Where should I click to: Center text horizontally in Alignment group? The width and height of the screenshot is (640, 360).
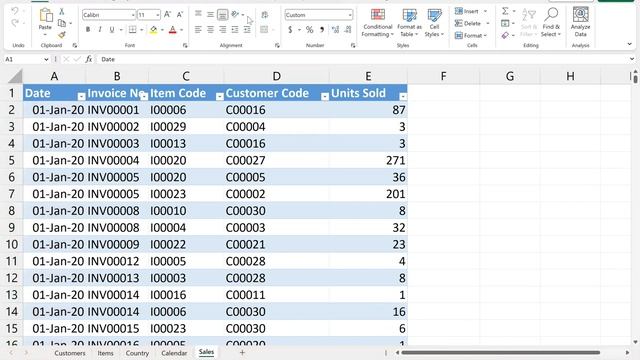coord(210,30)
